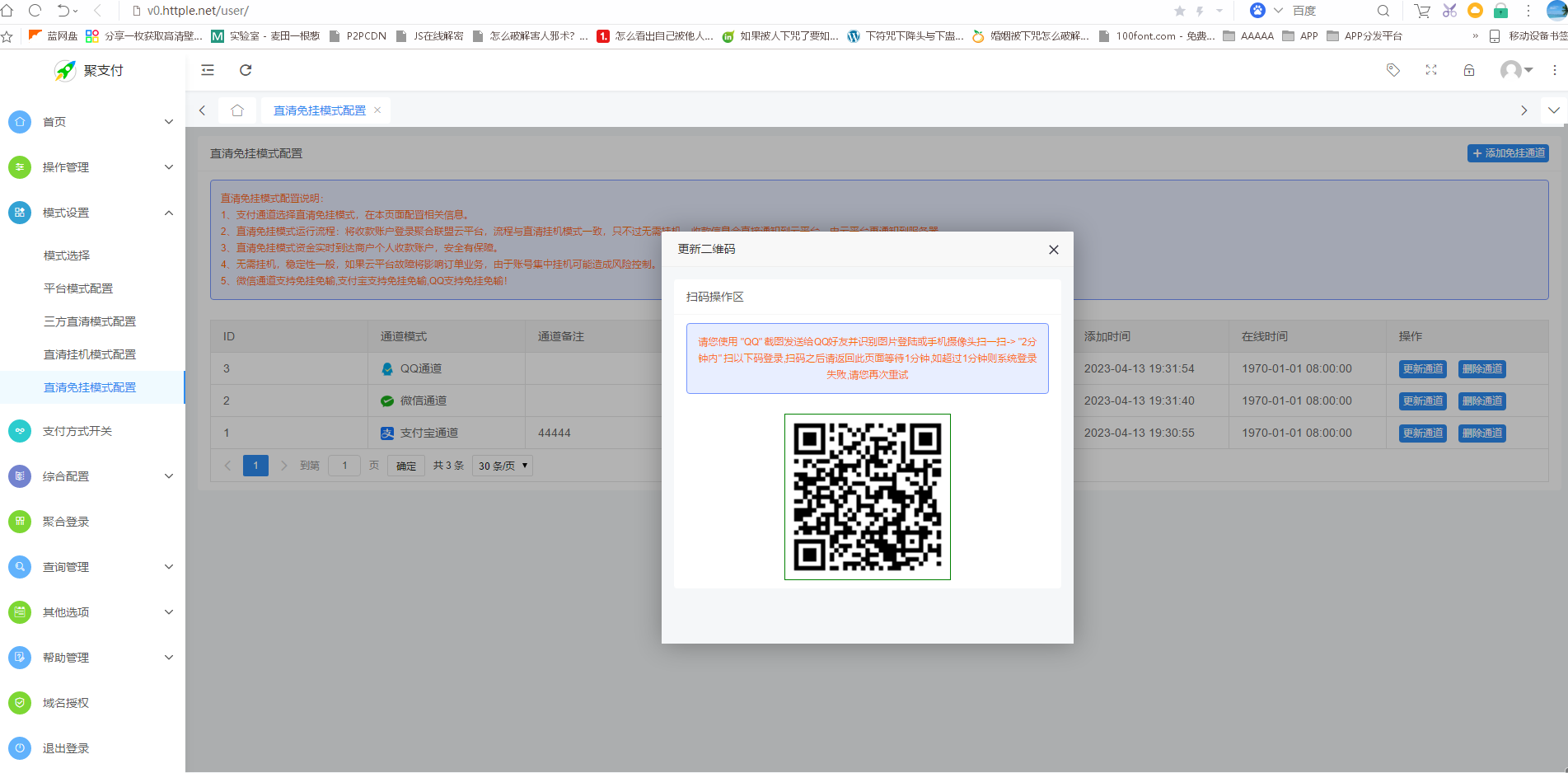Open the user avatar menu

(x=1516, y=70)
